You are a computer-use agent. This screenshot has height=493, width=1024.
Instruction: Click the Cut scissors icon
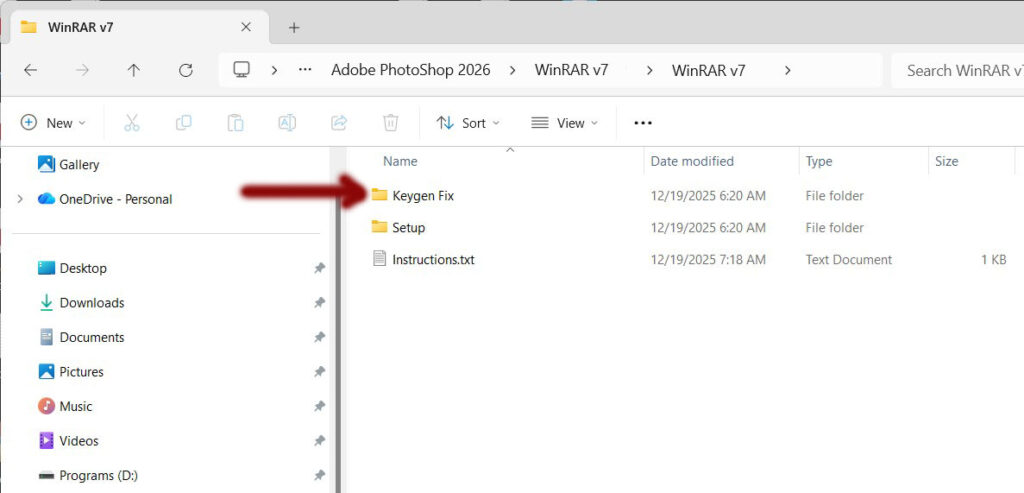pos(132,123)
